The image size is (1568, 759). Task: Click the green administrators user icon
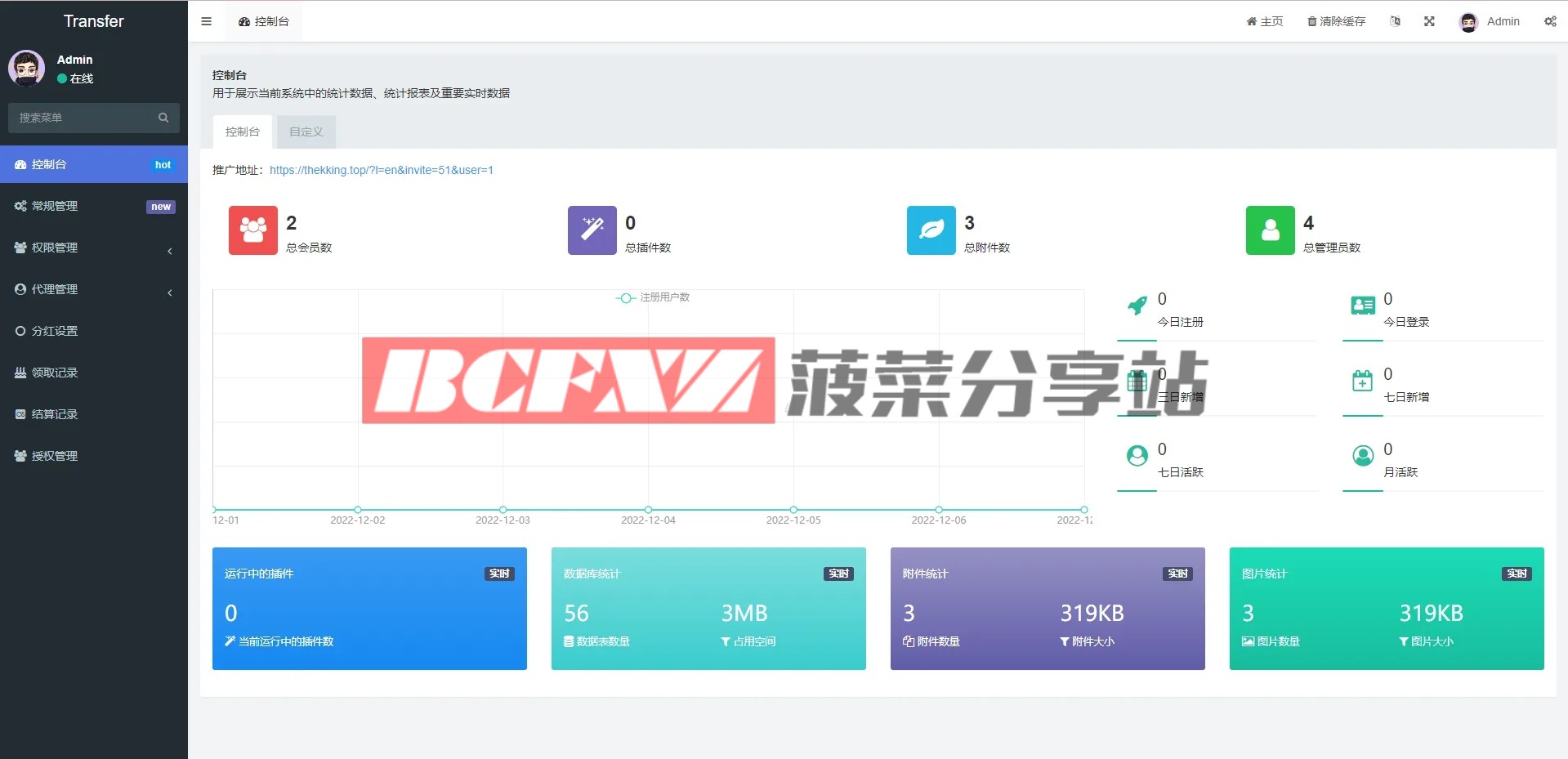coord(1270,230)
